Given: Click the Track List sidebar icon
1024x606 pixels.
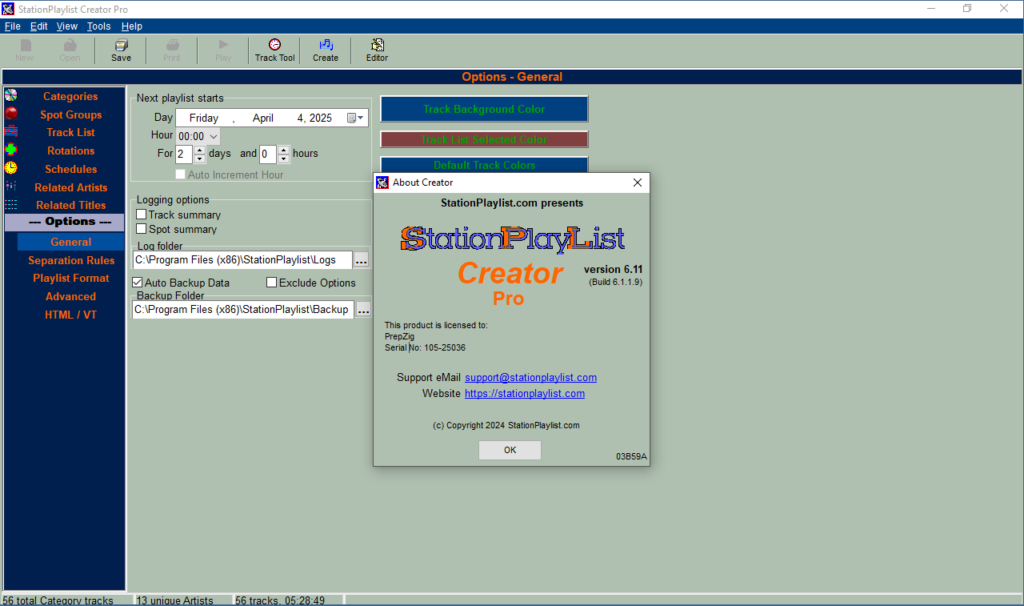Looking at the screenshot, I should [11, 131].
